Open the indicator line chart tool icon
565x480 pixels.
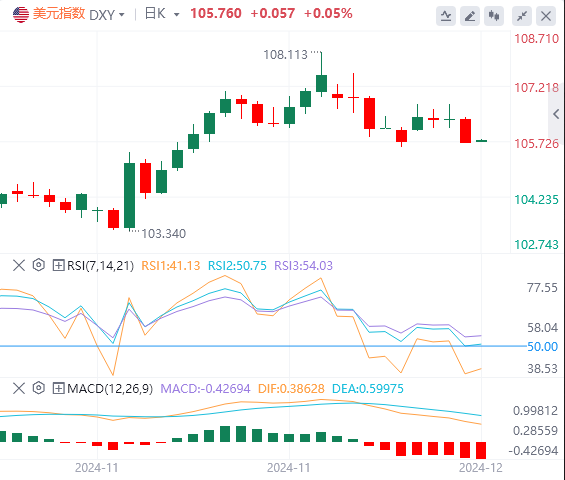[446, 16]
